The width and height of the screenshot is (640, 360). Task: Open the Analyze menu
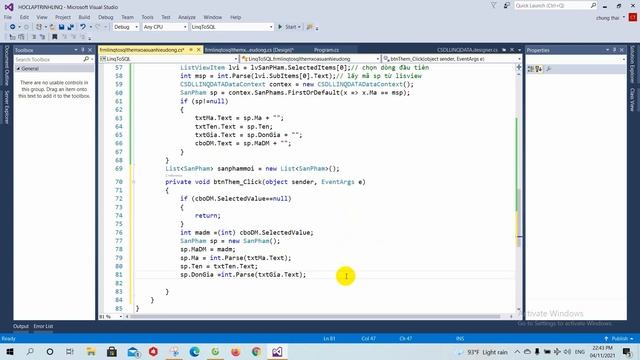click(x=187, y=17)
